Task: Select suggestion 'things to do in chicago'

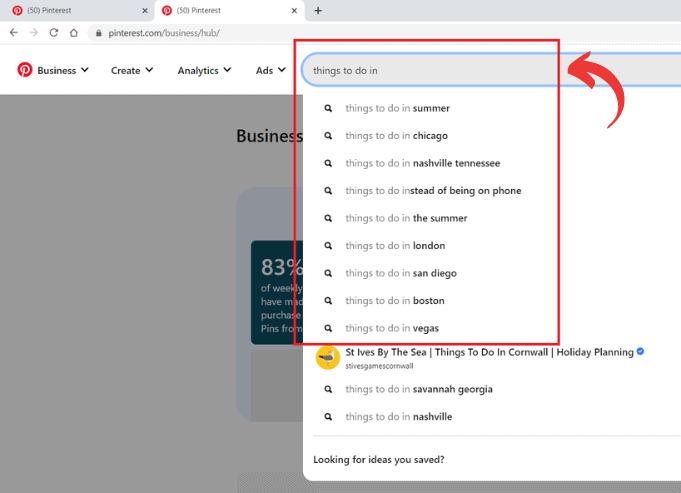Action: pos(396,136)
